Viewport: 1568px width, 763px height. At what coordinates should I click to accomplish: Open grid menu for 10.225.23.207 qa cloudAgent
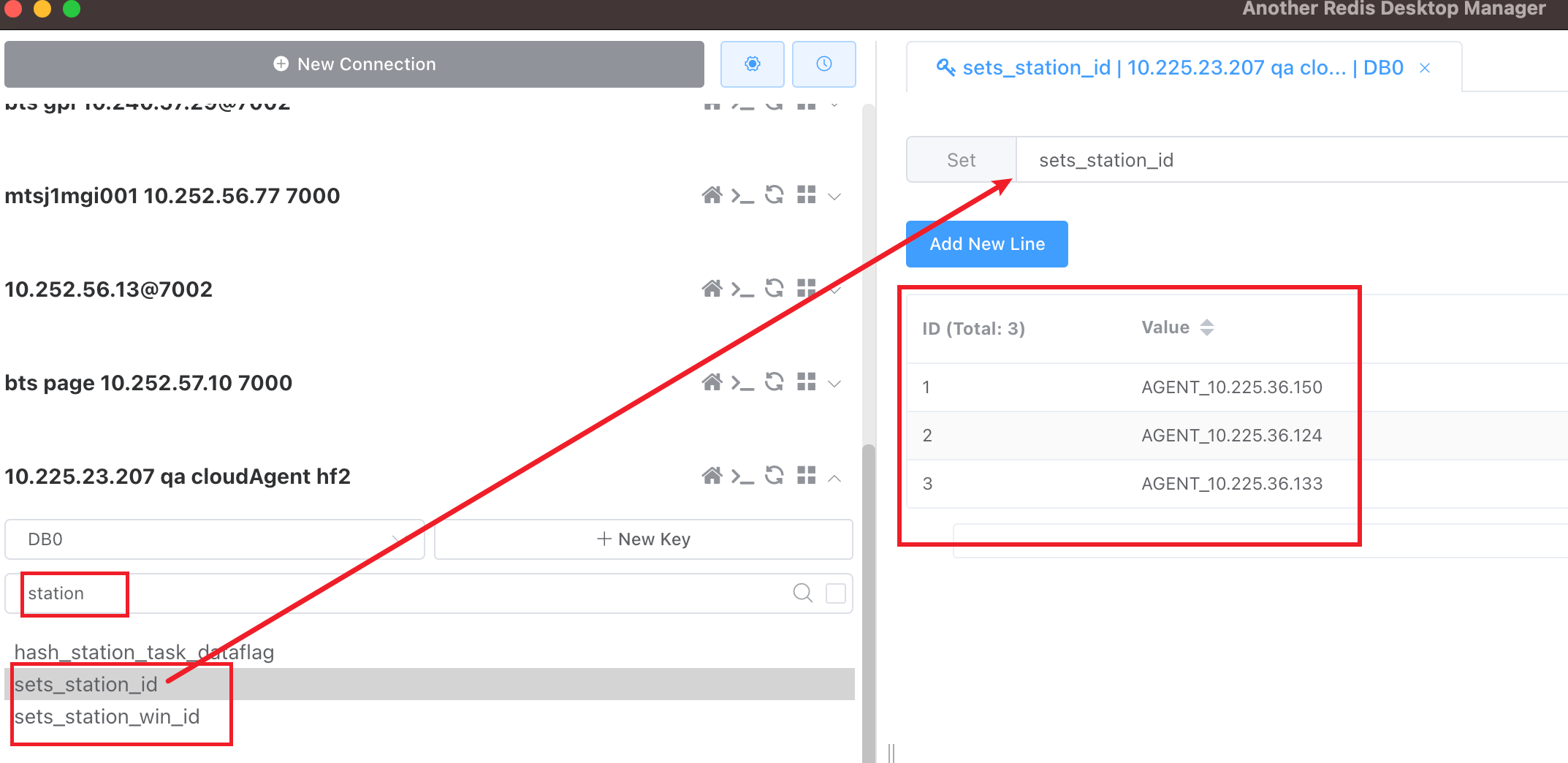pos(806,476)
